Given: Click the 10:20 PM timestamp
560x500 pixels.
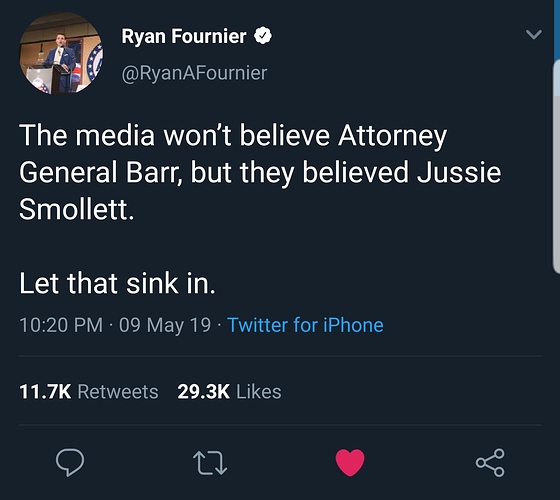Looking at the screenshot, I should point(61,325).
